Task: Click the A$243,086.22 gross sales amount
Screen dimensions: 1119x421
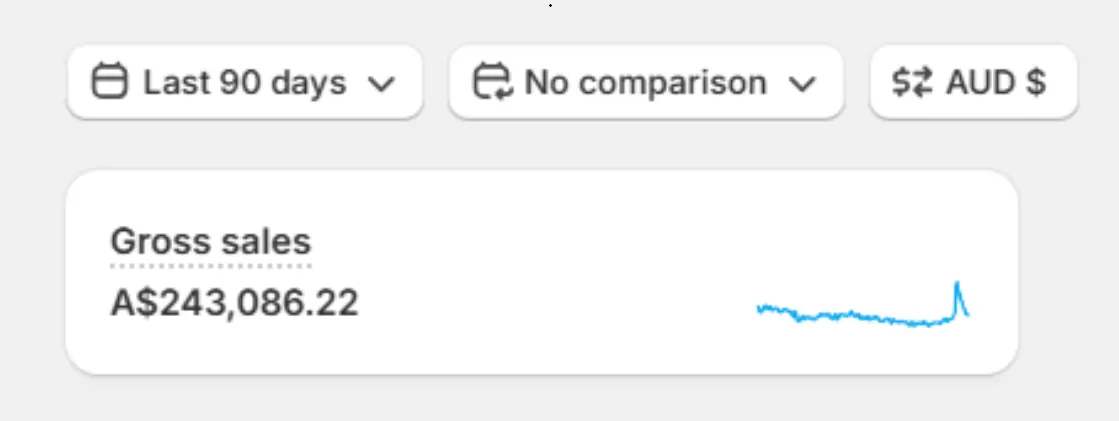Action: click(235, 303)
